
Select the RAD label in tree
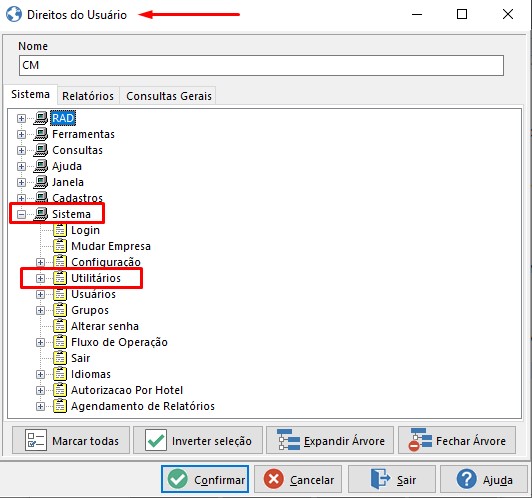63,118
